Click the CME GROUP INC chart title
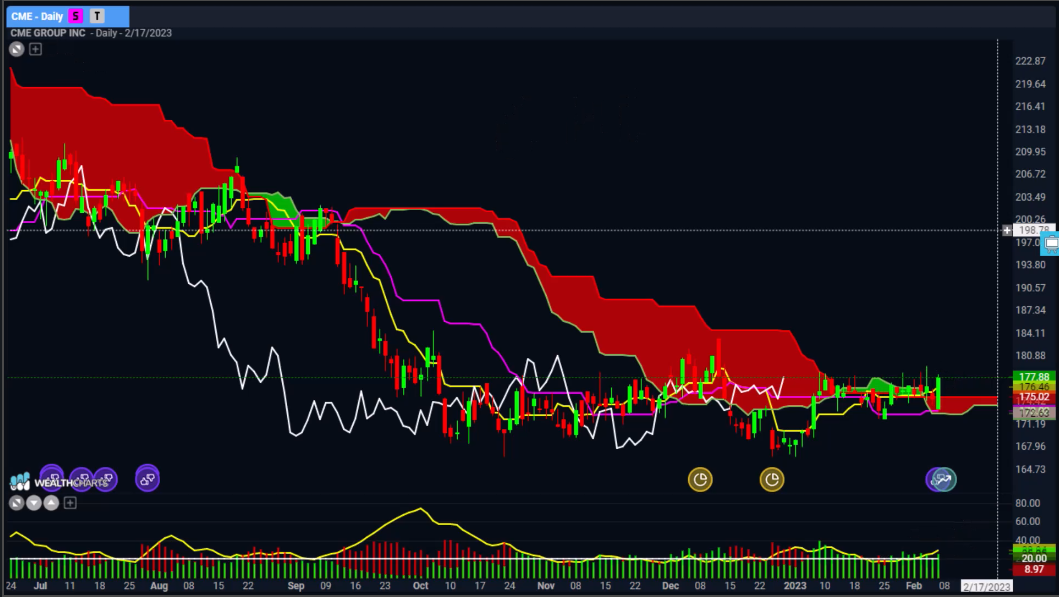The width and height of the screenshot is (1059, 597). [x=48, y=33]
